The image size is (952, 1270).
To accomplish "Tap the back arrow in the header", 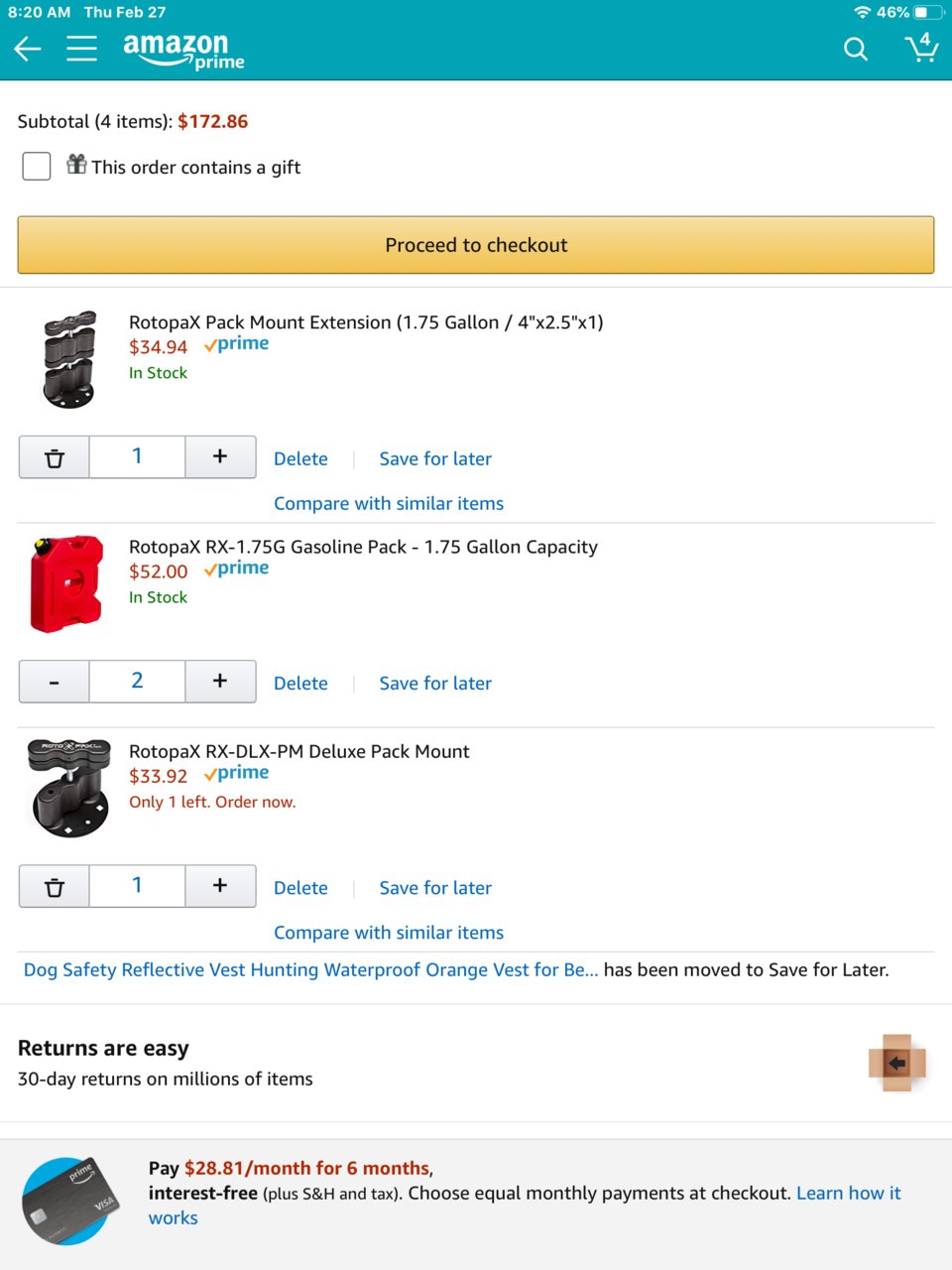I will pos(28,49).
